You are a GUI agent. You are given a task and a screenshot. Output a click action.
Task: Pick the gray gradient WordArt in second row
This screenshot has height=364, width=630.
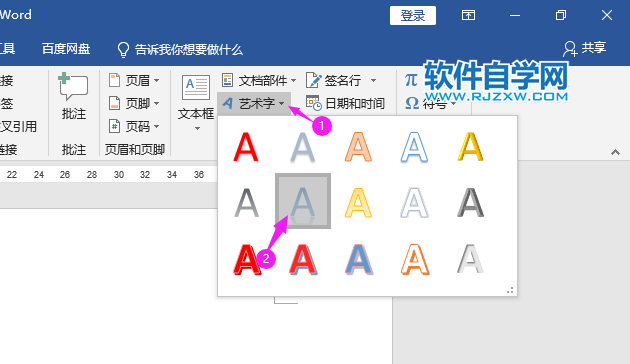(246, 203)
